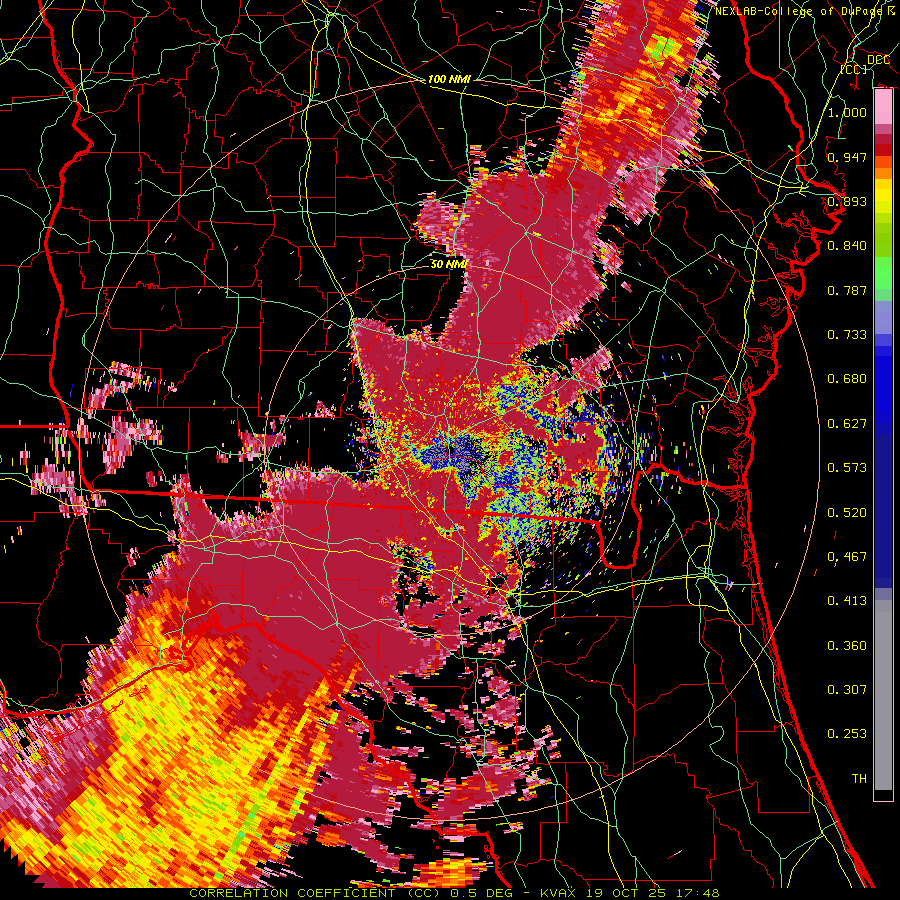Click the 0.467 color scale value

[x=847, y=557]
